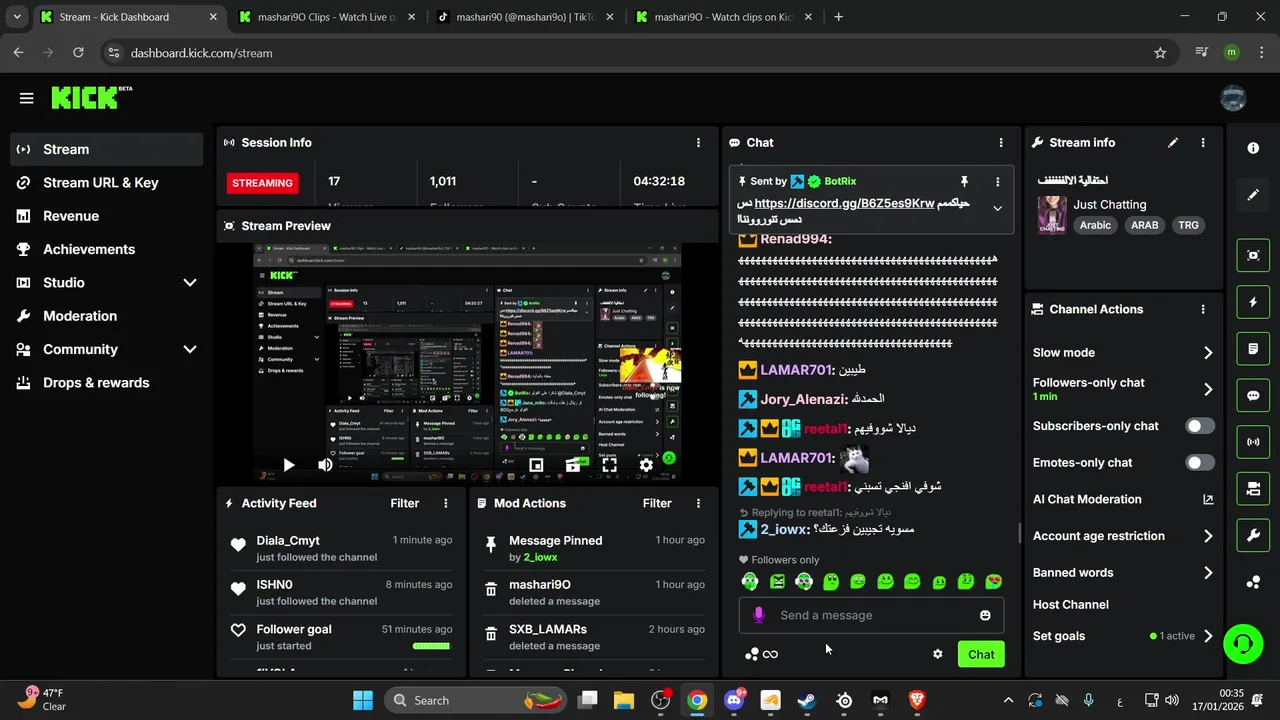The height and width of the screenshot is (720, 1280).
Task: Insert the first green emote with headphones
Action: click(x=750, y=582)
